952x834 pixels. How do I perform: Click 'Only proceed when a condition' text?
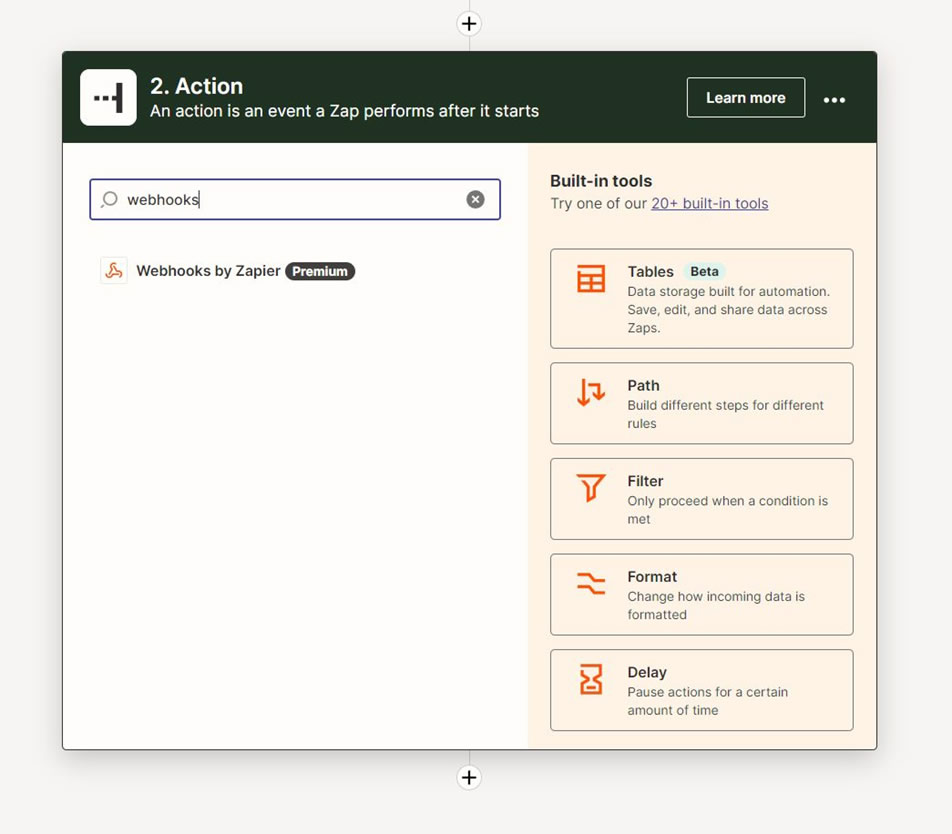click(727, 510)
